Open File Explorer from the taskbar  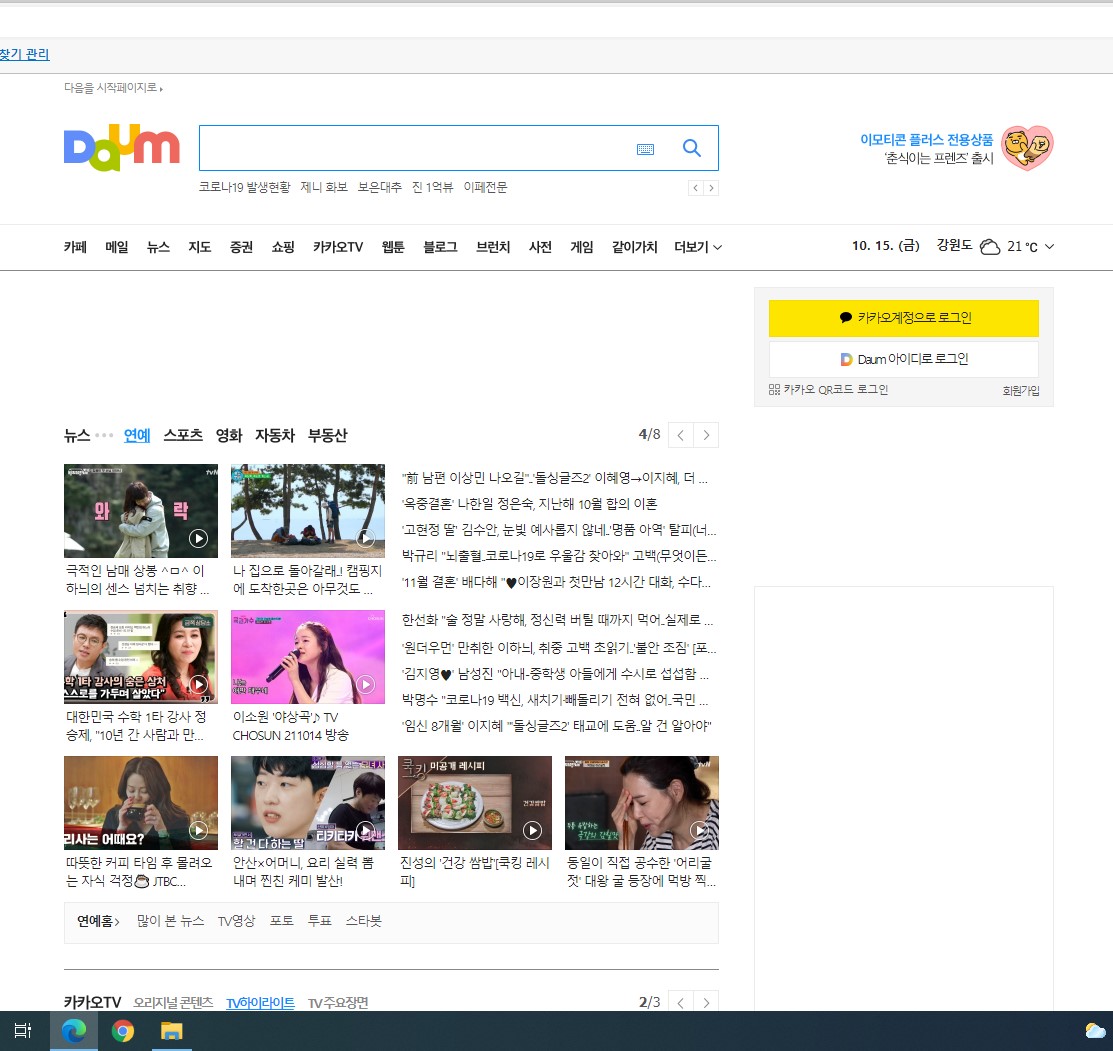171,1030
